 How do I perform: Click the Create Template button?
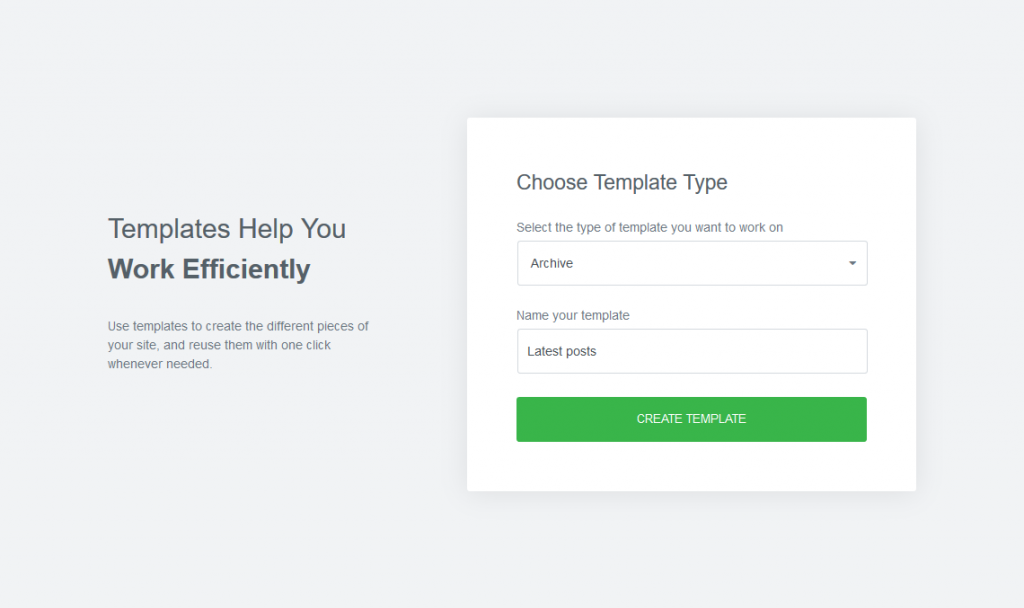(x=691, y=419)
